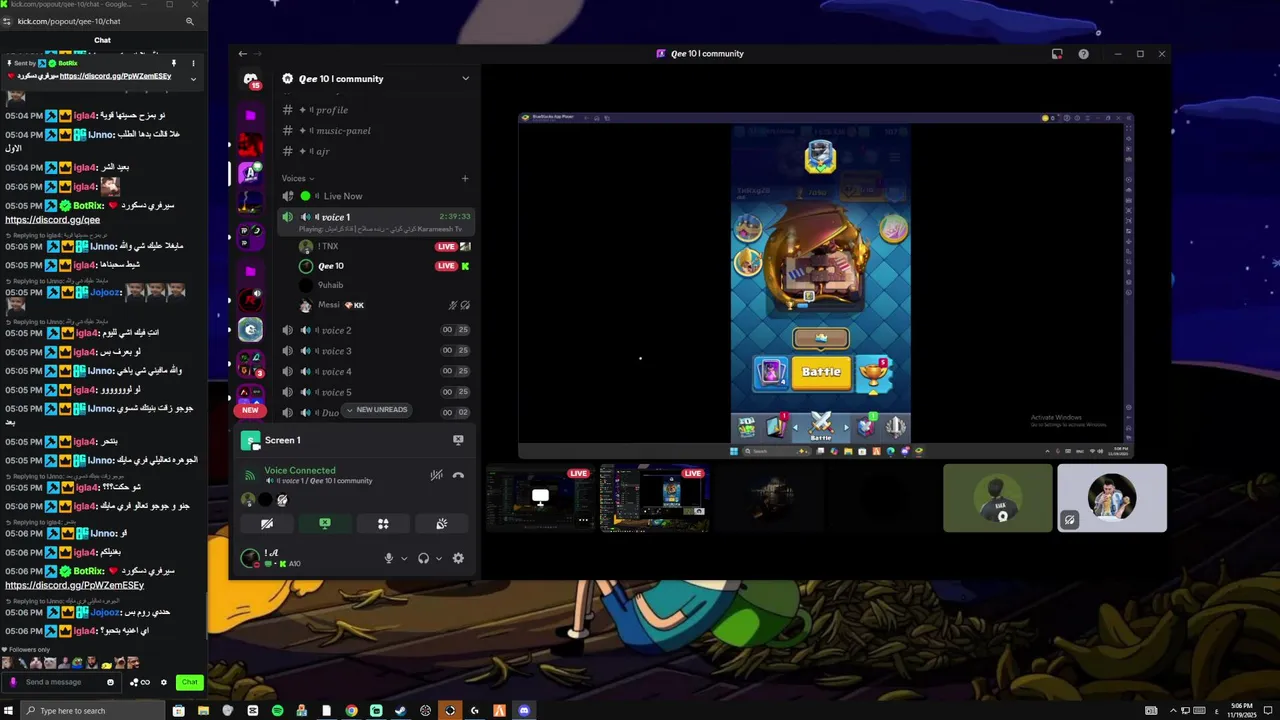Open notification center in system tray
1280x720 pixels.
pos(1267,710)
